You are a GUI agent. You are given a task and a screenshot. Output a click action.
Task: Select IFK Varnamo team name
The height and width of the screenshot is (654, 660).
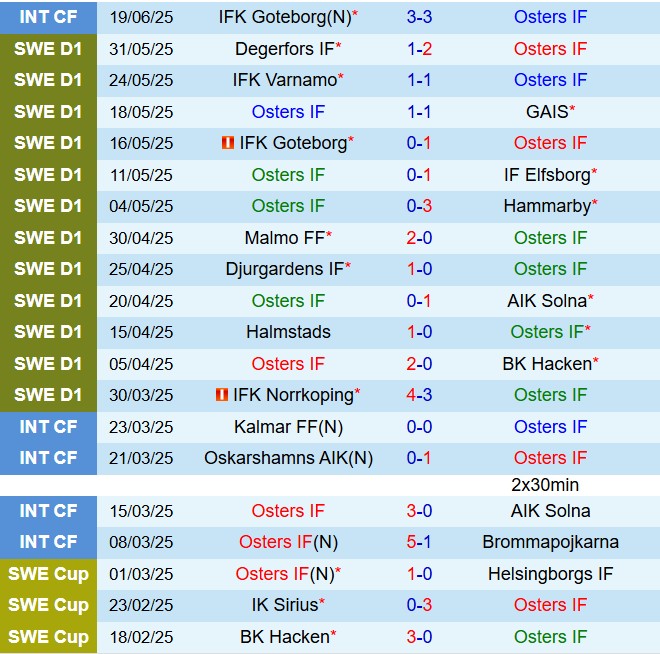coord(284,80)
